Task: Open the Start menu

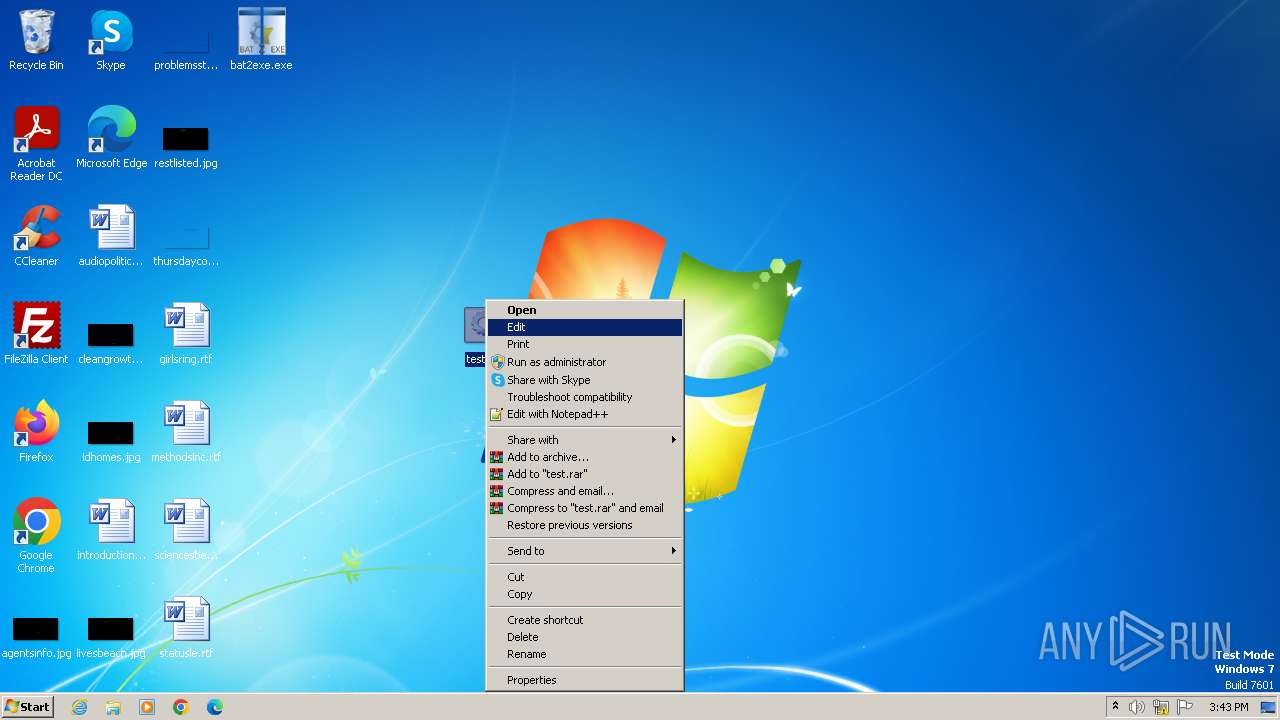Action: tap(28, 707)
